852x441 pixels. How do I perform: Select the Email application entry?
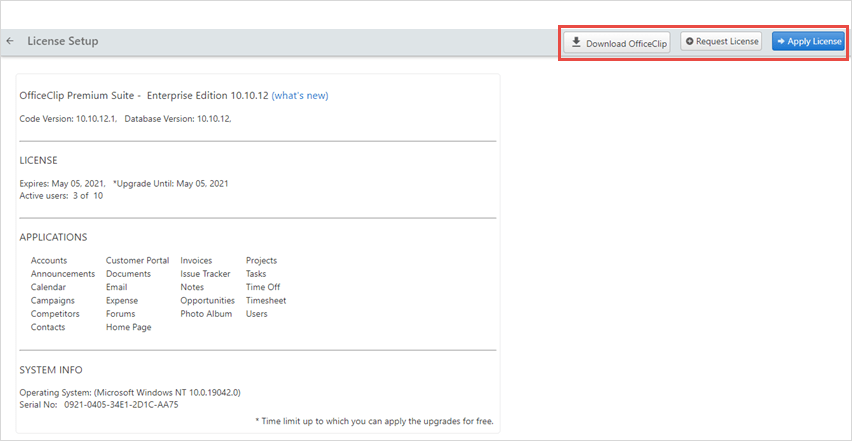point(116,287)
